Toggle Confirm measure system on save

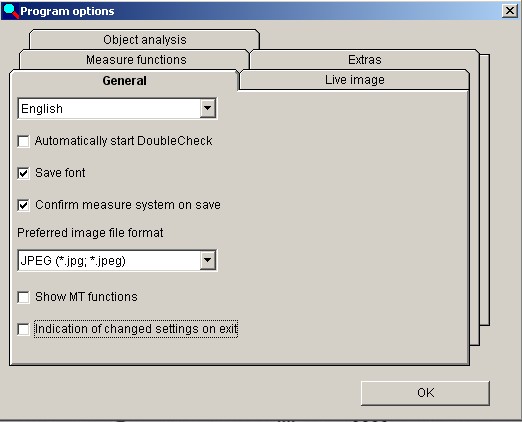click(24, 205)
